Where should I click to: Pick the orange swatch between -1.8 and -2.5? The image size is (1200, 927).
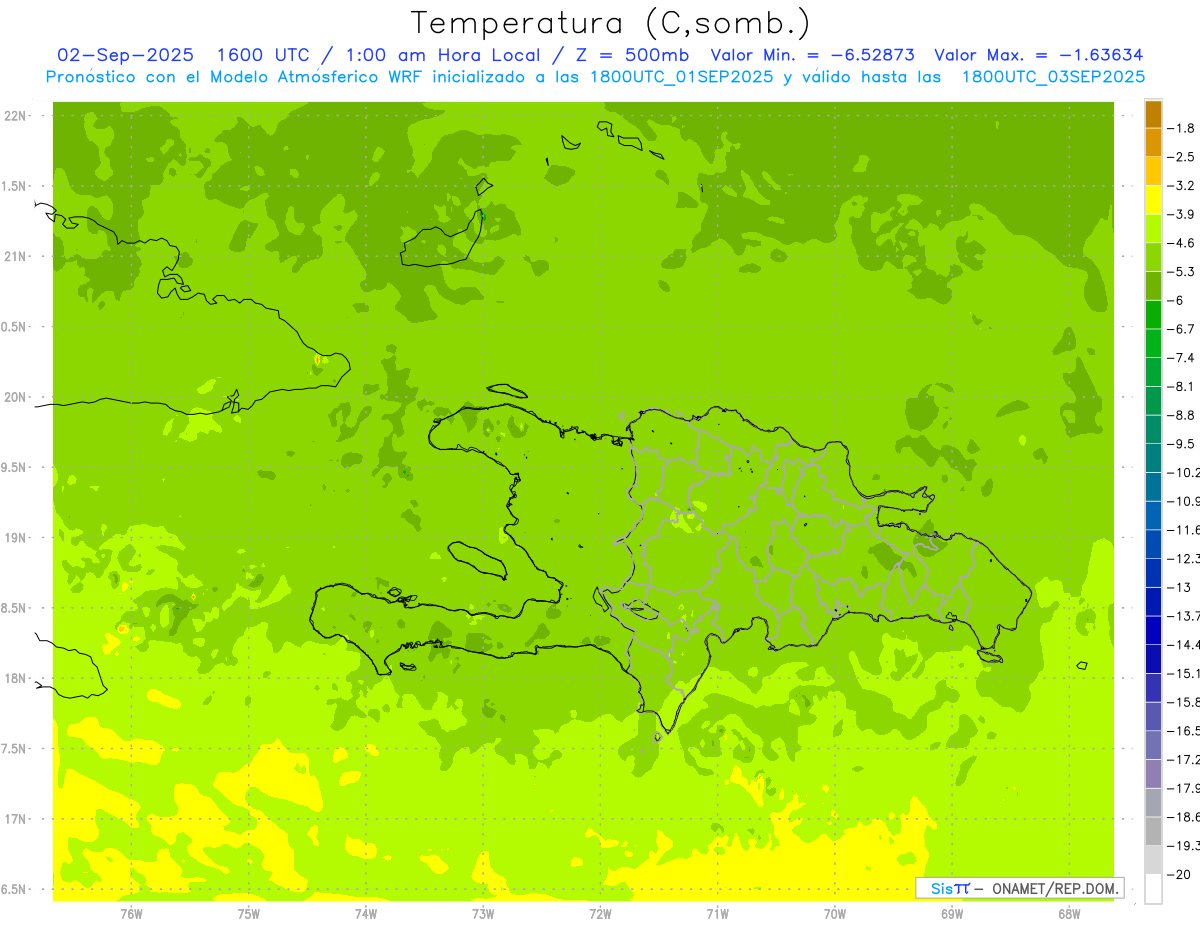click(1153, 142)
